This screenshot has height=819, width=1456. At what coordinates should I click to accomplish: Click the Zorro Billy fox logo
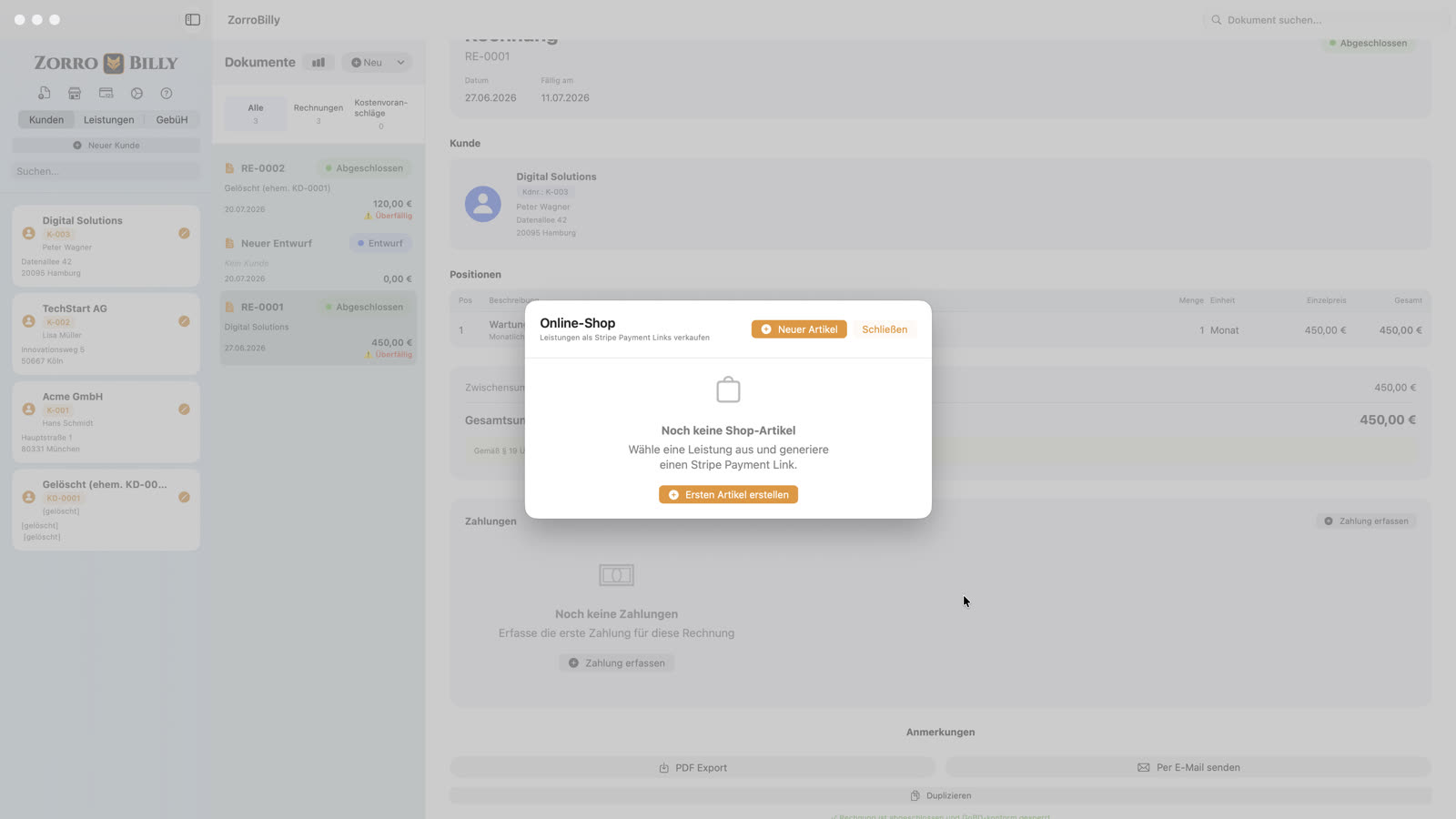tap(114, 63)
